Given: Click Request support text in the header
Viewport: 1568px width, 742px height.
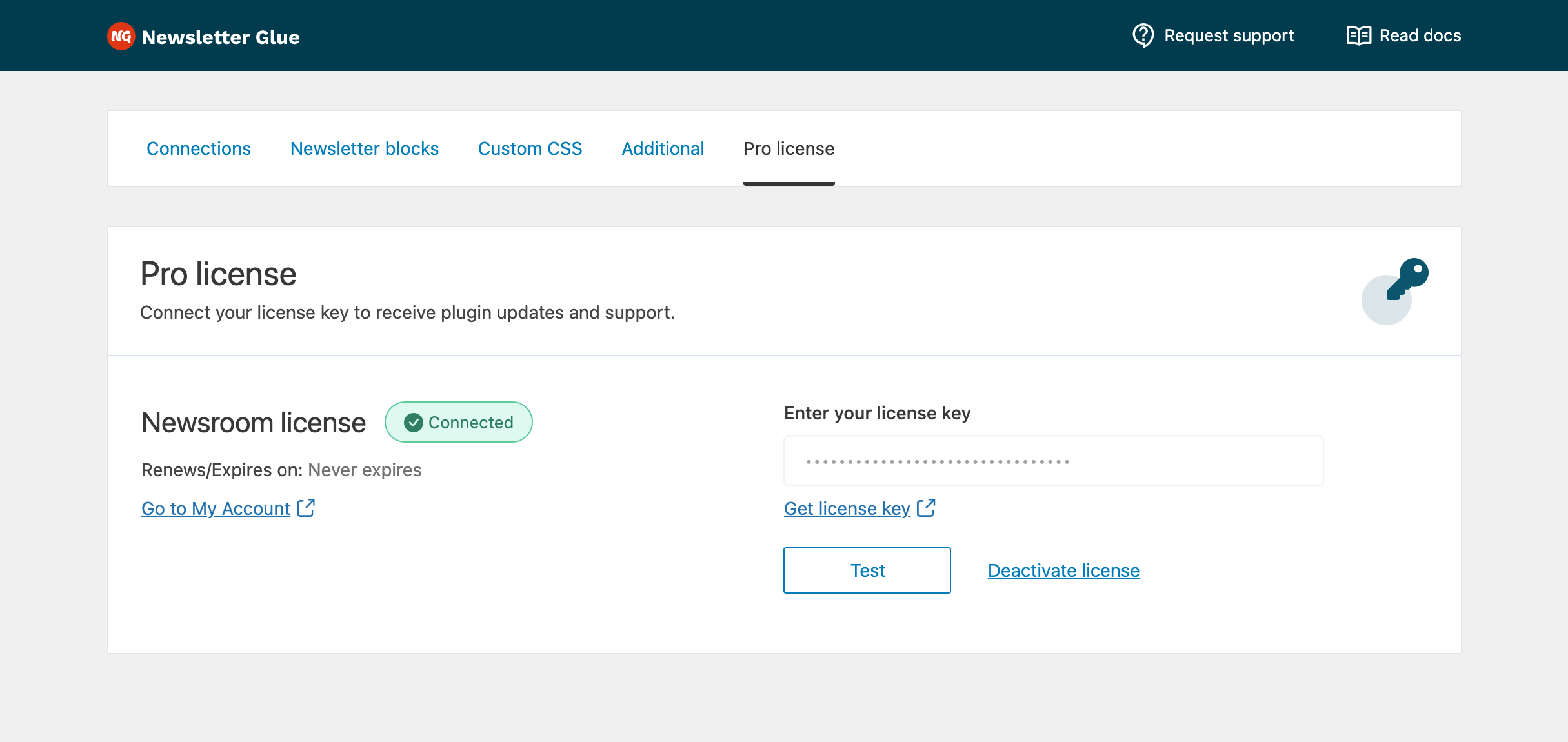Looking at the screenshot, I should (x=1229, y=35).
